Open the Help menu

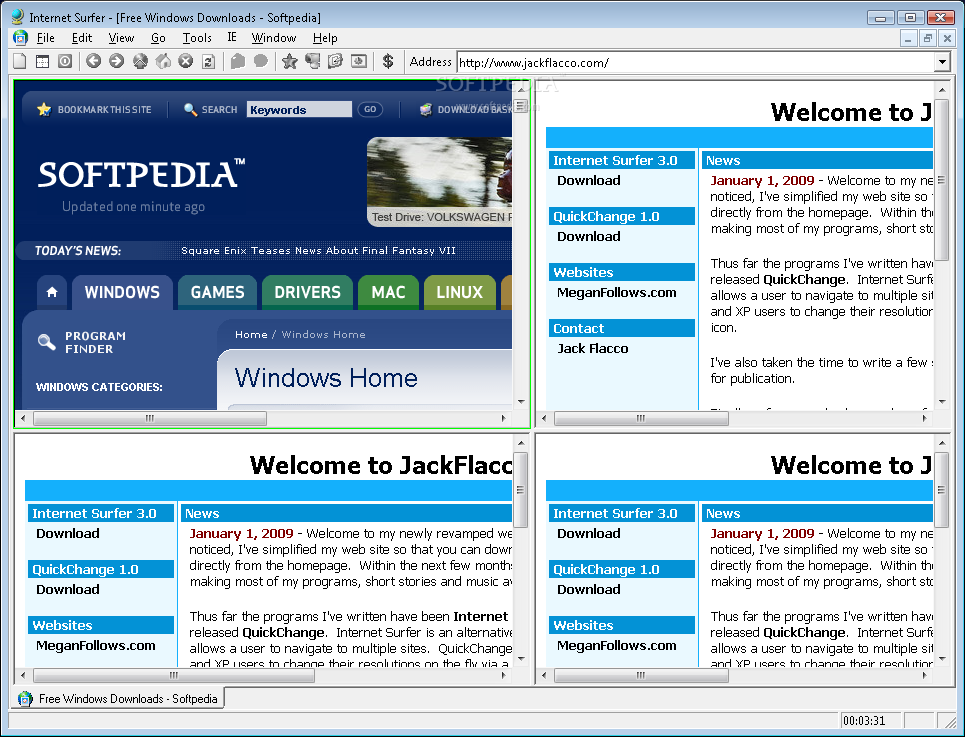pos(325,38)
